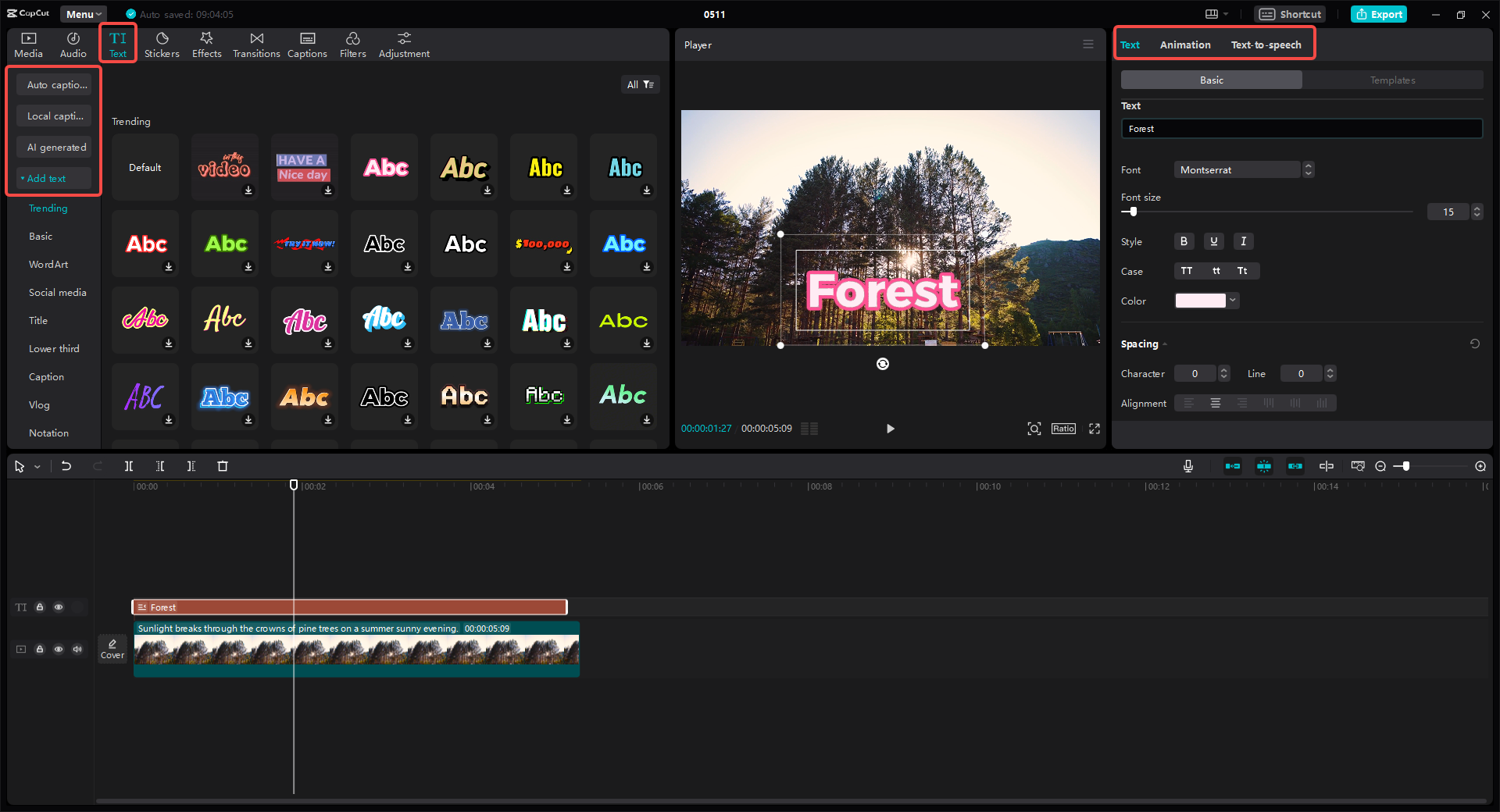Viewport: 1500px width, 812px height.
Task: Lock the video track
Action: point(40,649)
